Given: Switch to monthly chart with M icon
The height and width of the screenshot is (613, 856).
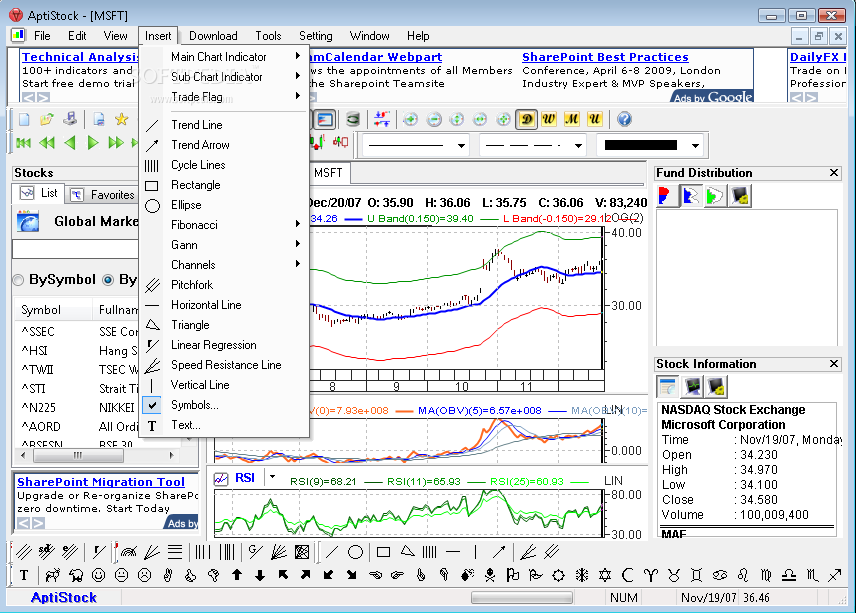Looking at the screenshot, I should (x=572, y=119).
